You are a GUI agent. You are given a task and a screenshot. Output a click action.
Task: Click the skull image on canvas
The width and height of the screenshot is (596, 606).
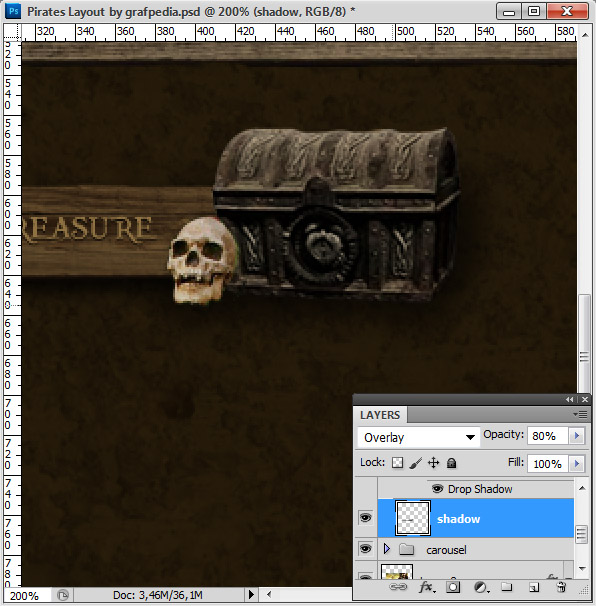(x=201, y=259)
